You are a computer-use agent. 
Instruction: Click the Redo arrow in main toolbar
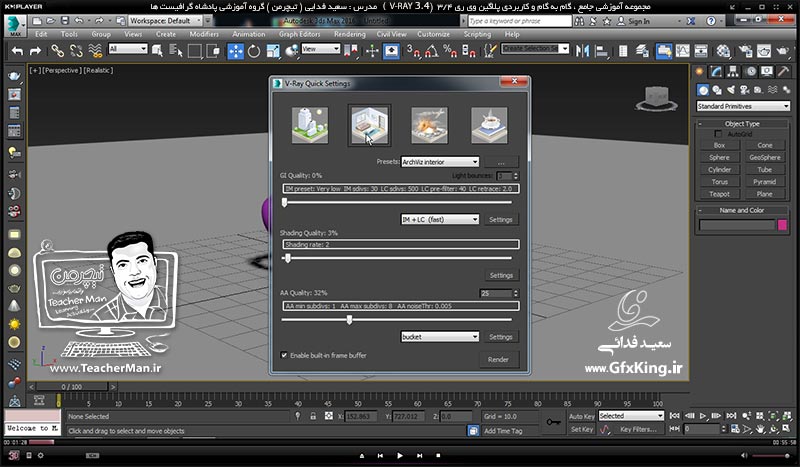[x=35, y=51]
